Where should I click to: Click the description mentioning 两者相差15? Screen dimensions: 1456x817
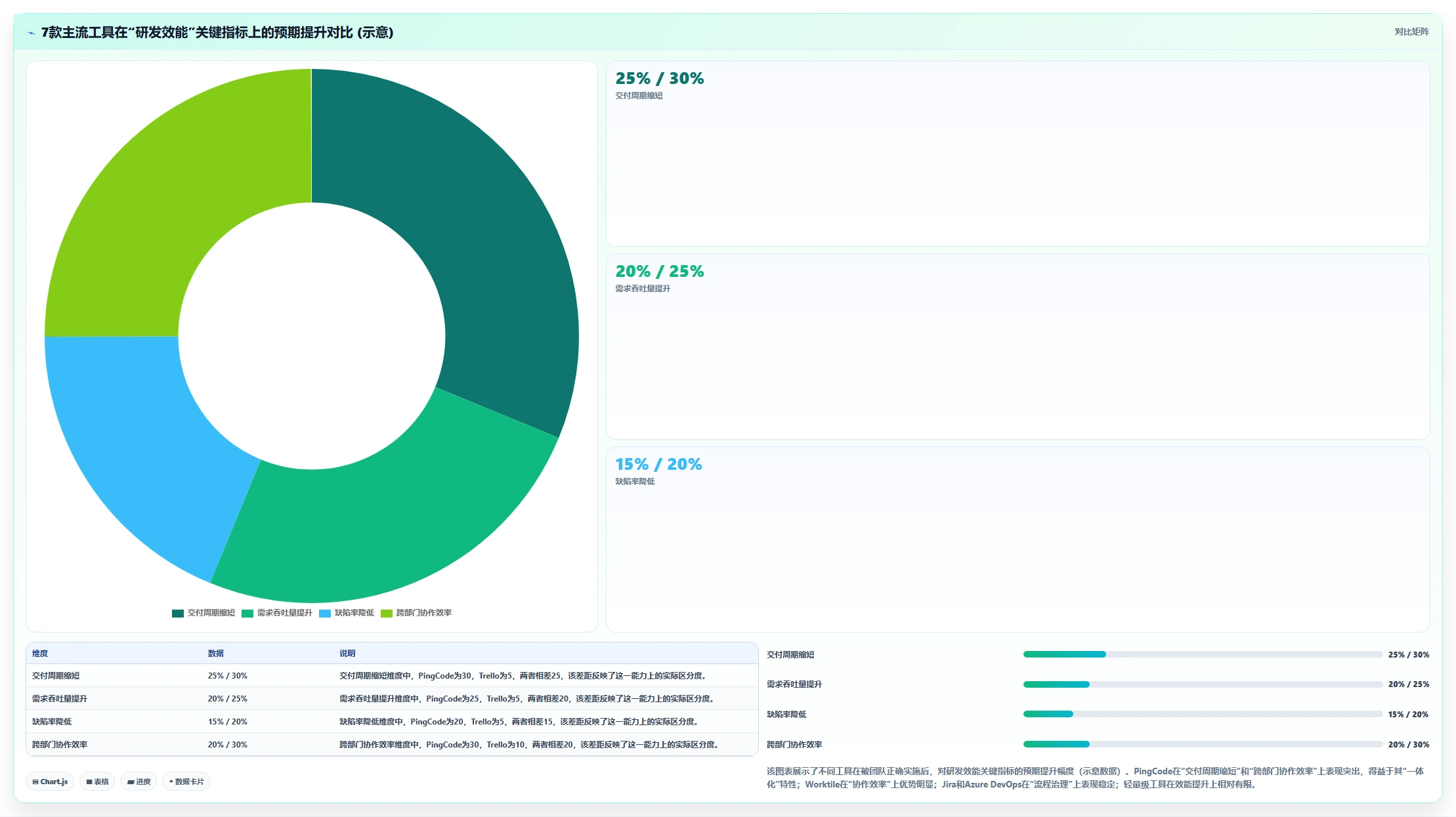tap(519, 722)
